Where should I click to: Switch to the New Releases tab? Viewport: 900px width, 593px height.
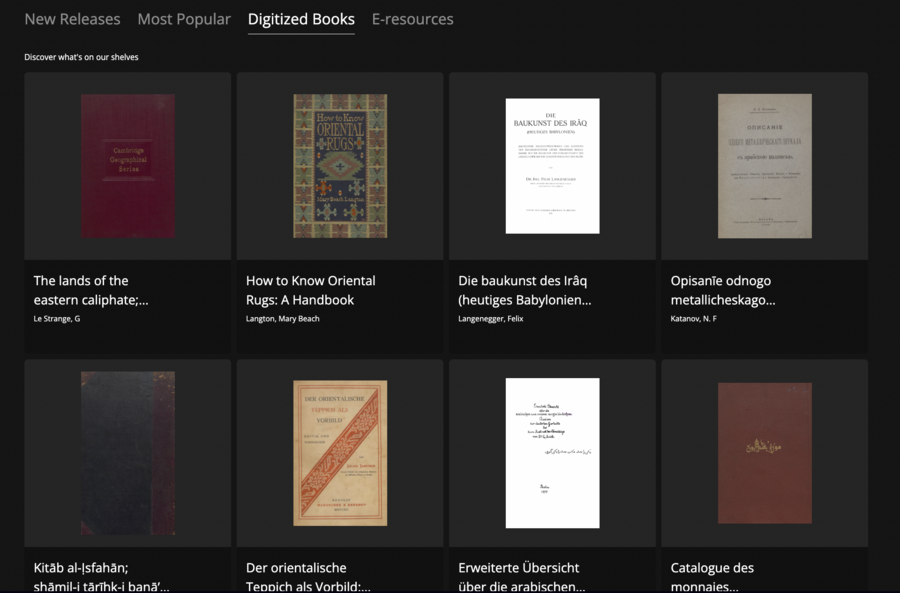coord(72,18)
